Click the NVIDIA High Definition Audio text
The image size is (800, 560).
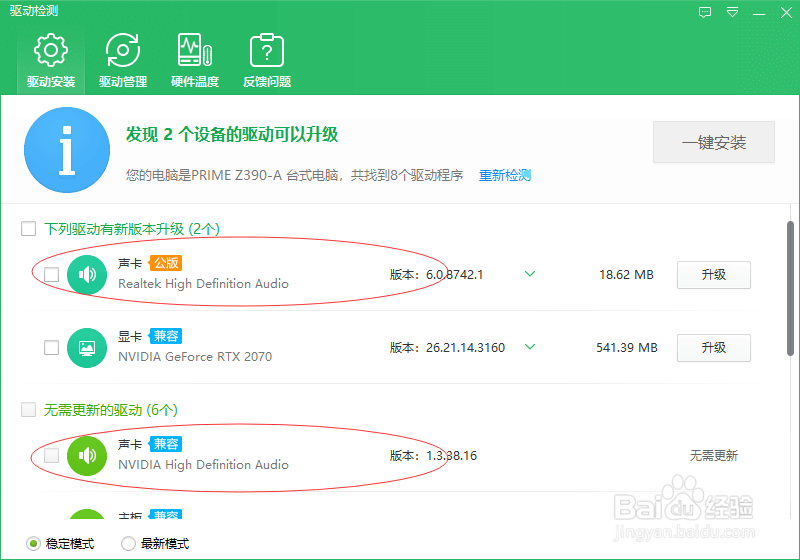204,465
